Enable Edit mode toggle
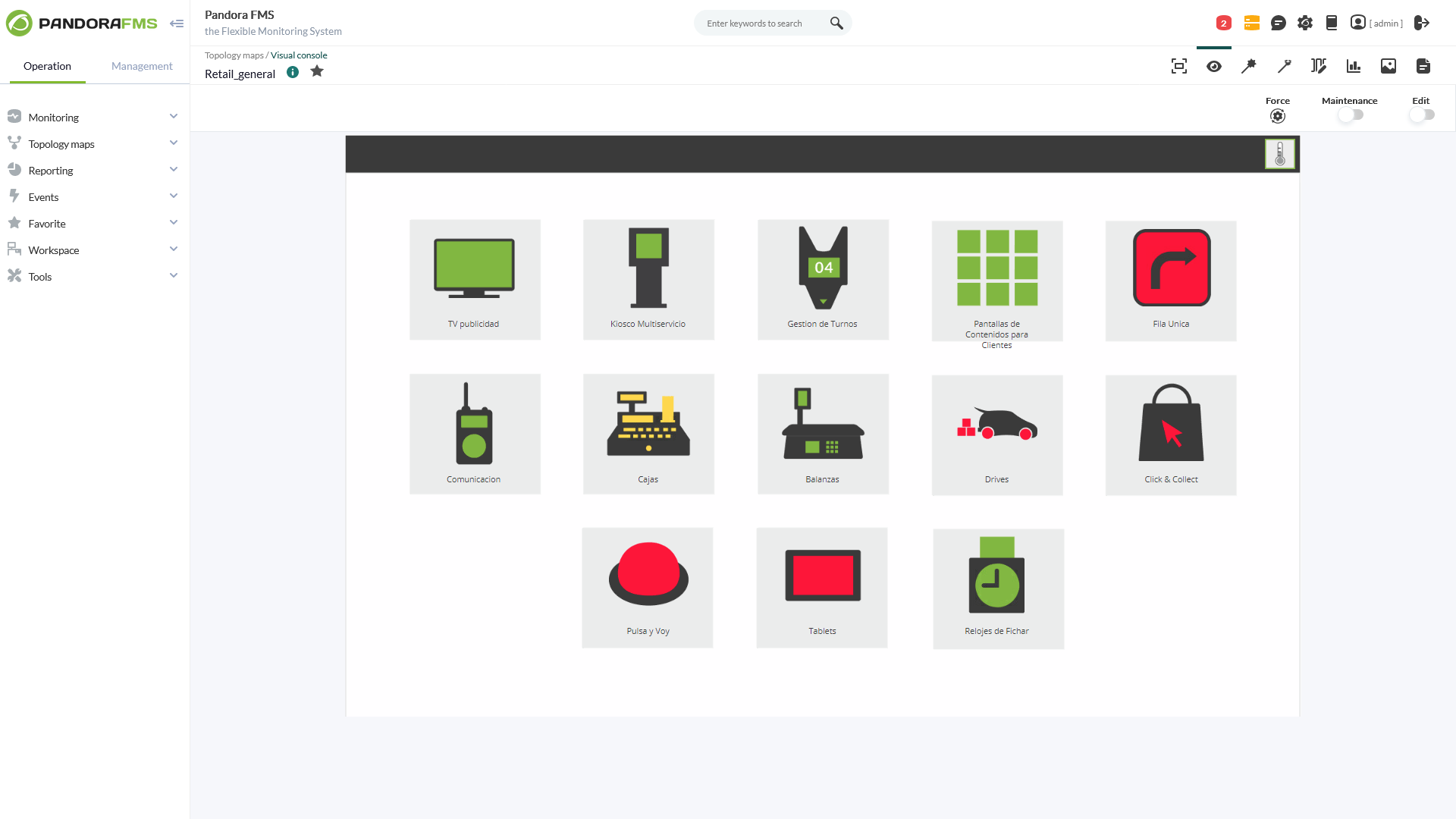 [1422, 115]
